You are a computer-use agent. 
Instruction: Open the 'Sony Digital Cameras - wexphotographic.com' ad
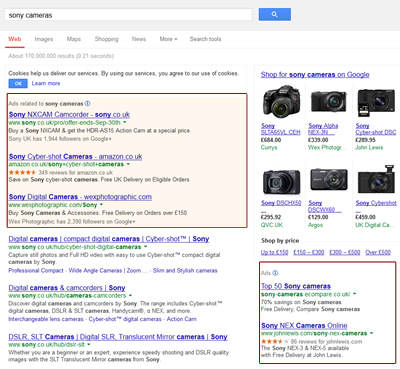tap(80, 197)
